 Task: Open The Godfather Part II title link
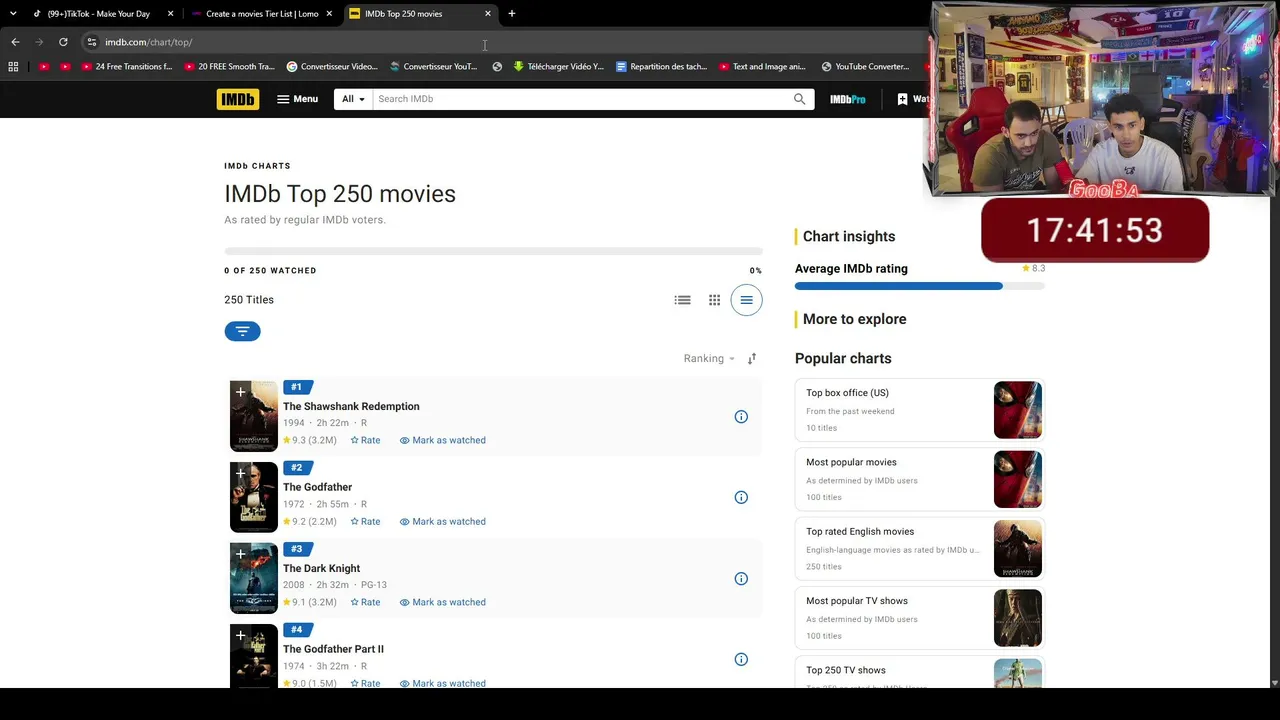(x=333, y=649)
